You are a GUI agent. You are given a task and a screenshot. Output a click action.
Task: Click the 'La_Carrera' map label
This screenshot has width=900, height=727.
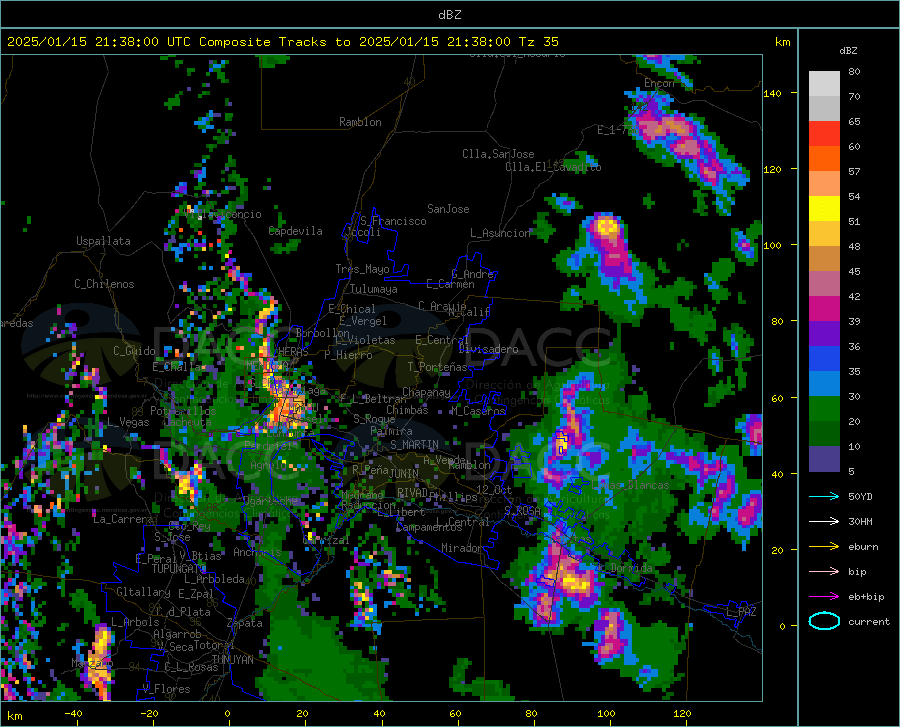[x=123, y=519]
